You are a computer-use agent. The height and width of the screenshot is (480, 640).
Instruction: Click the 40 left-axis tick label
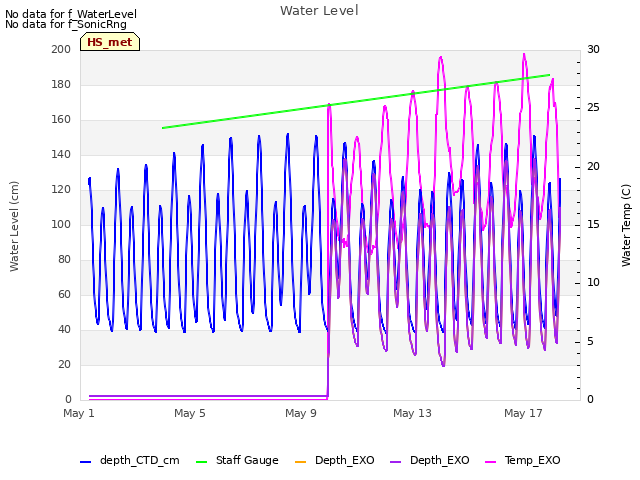(x=64, y=329)
